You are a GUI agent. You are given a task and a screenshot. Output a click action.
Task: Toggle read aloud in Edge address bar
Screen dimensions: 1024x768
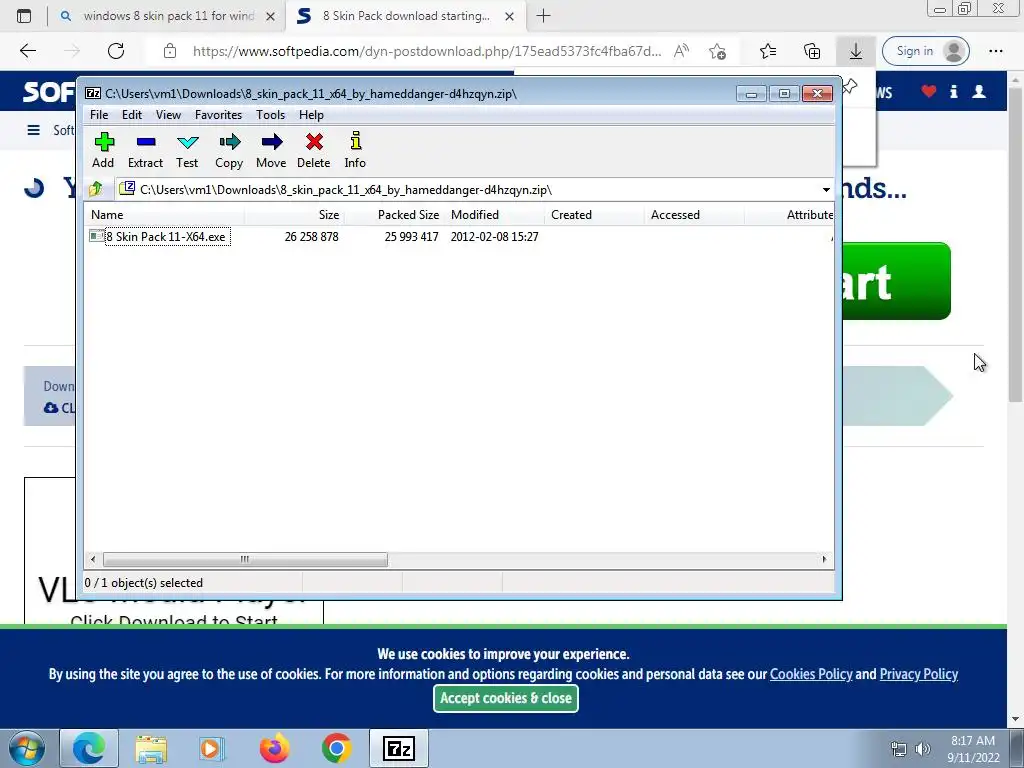[x=681, y=51]
